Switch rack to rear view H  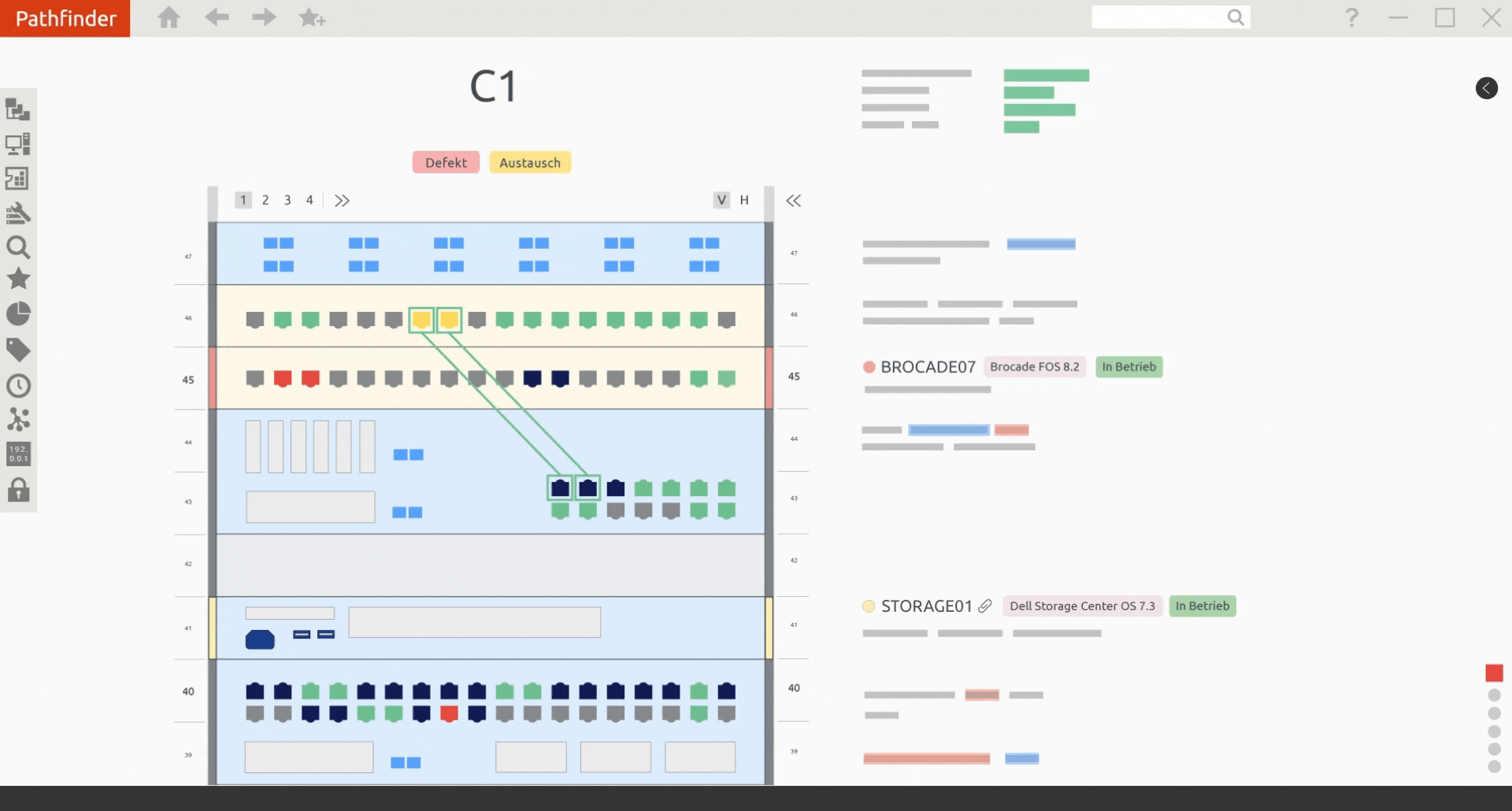pos(744,200)
